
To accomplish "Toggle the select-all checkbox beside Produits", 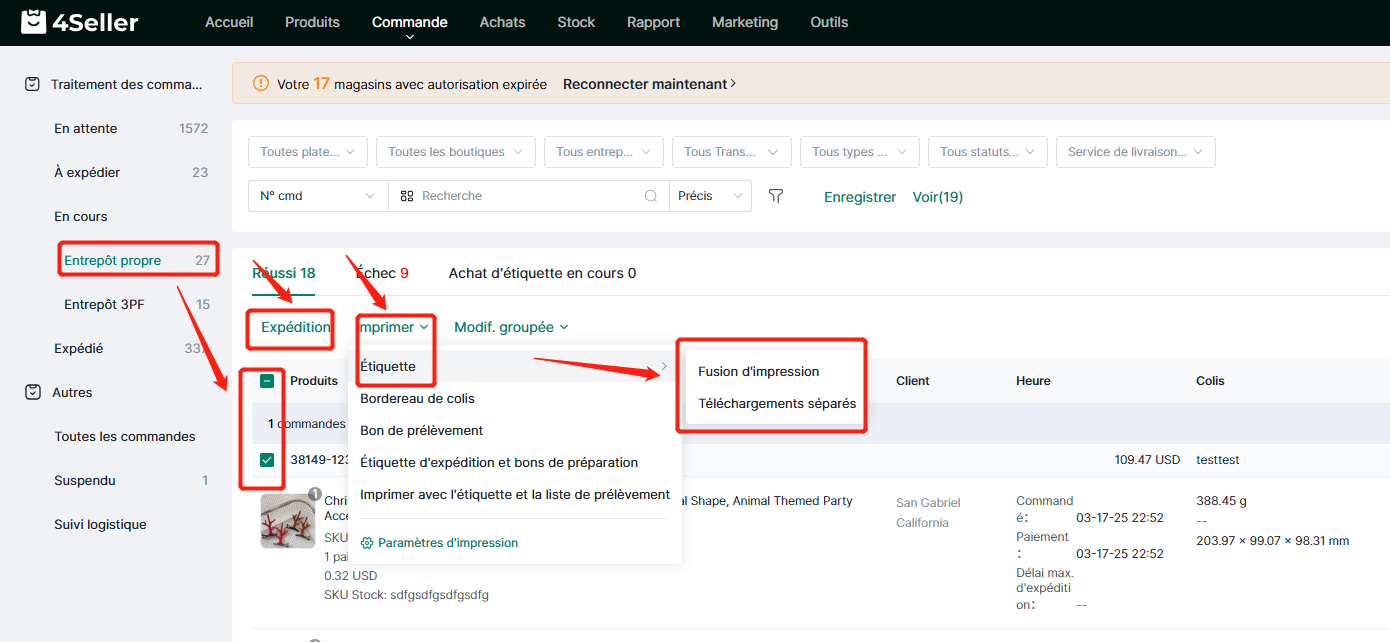I will click(267, 381).
